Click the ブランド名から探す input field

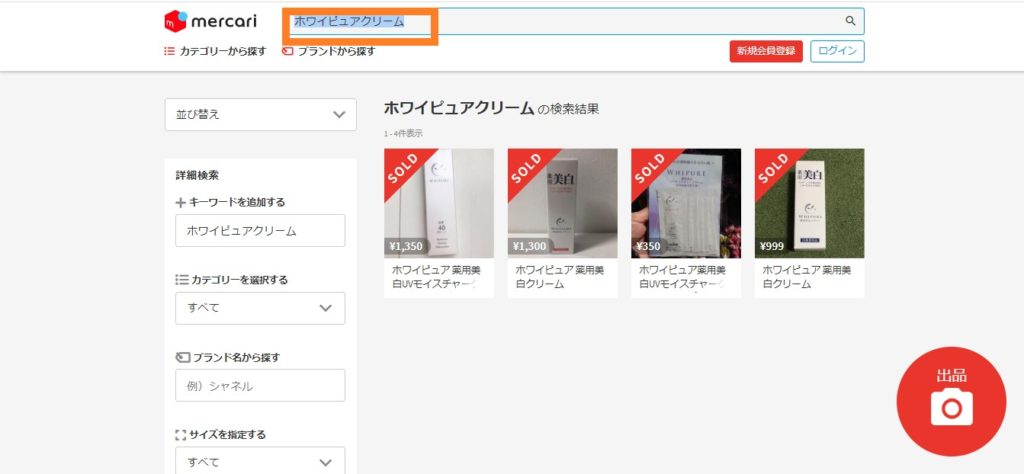(260, 385)
